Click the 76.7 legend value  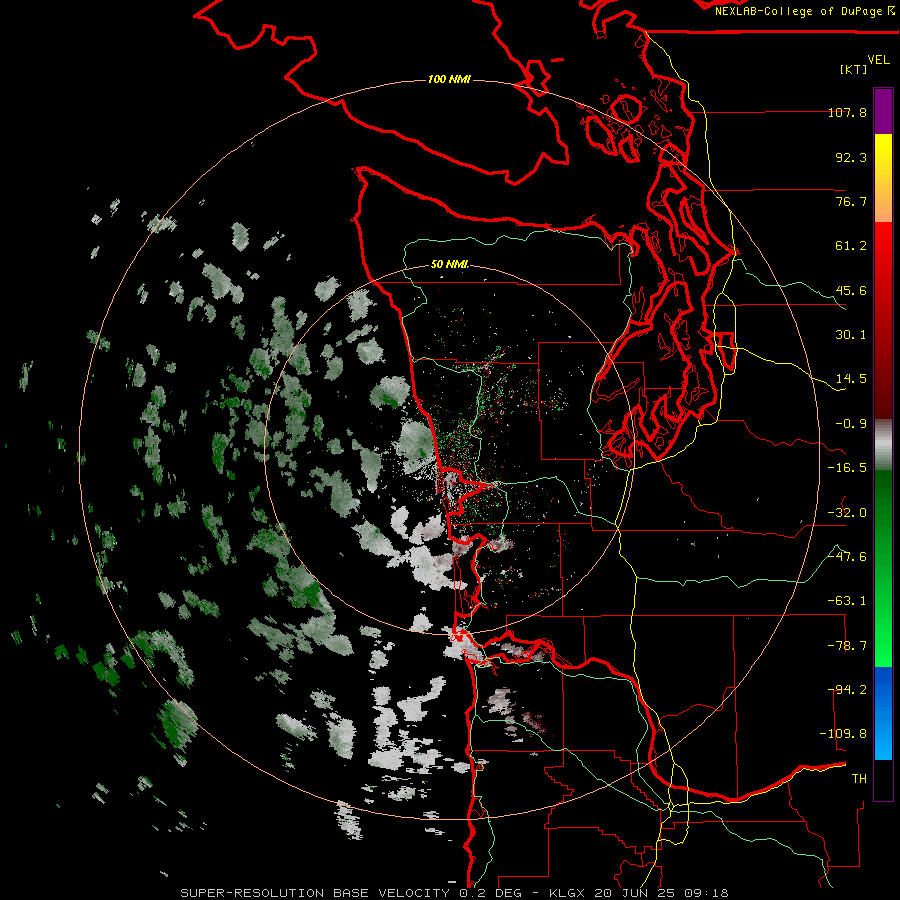click(x=851, y=201)
